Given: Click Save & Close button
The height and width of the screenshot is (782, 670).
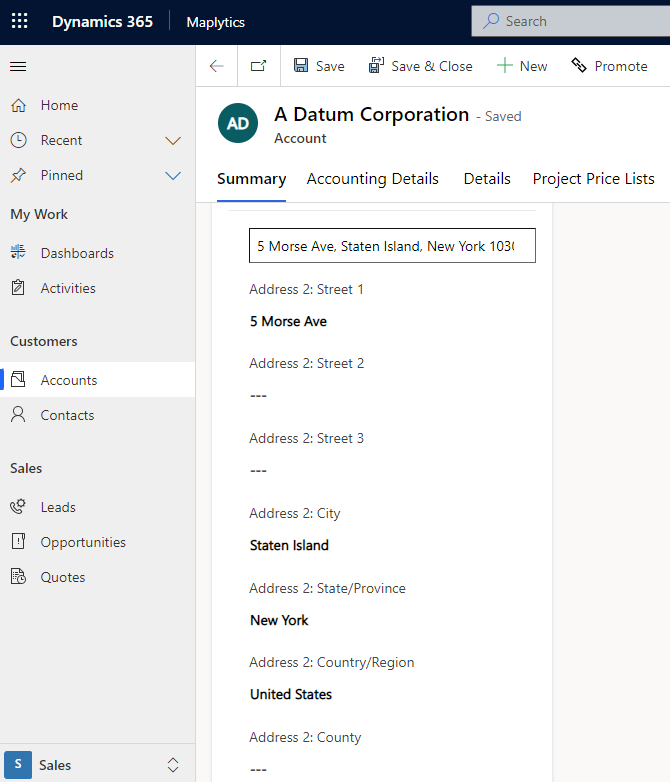Looking at the screenshot, I should [421, 66].
